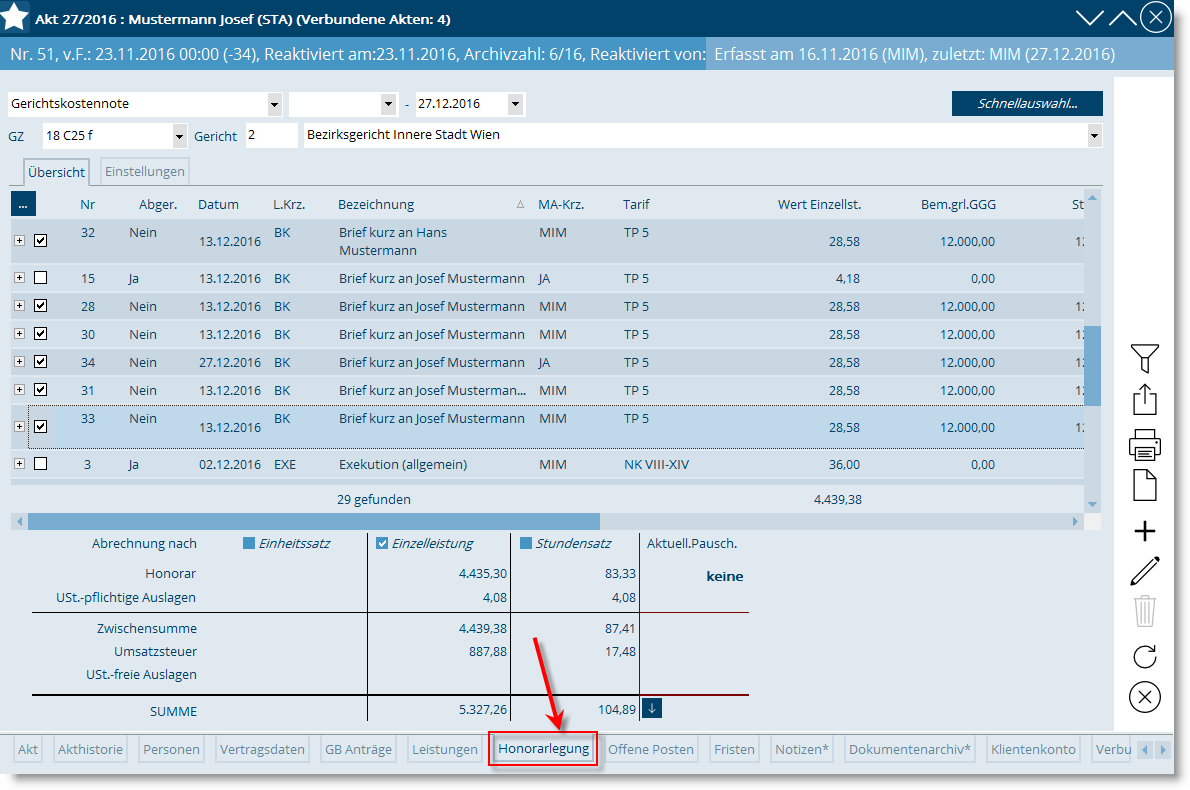Switch to the Einstellungen tab
Image resolution: width=1190 pixels, height=790 pixels.
(144, 172)
